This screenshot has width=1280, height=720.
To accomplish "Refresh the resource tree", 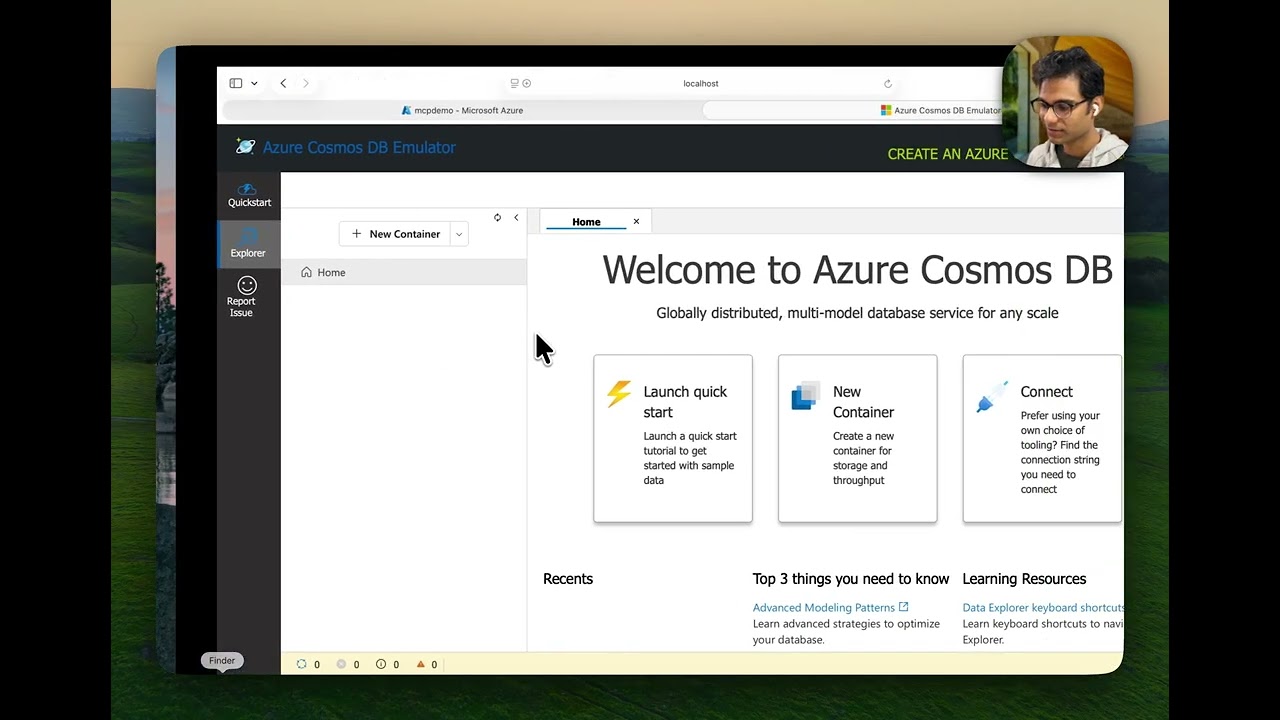I will (x=497, y=217).
